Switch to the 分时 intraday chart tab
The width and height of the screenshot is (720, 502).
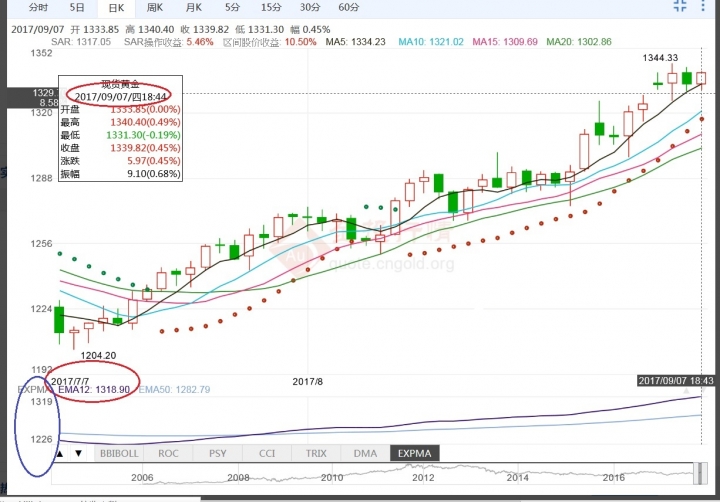[37, 7]
